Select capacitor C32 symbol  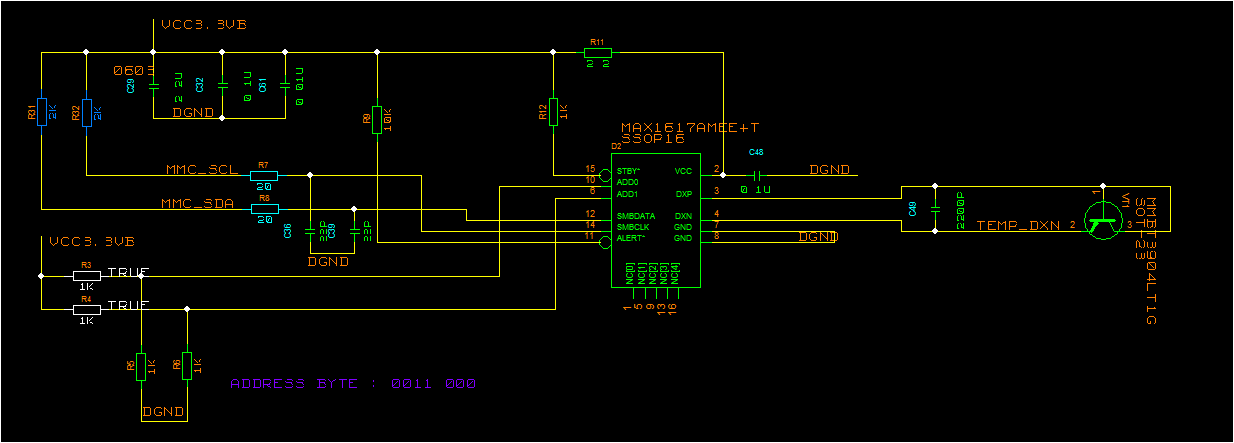222,86
